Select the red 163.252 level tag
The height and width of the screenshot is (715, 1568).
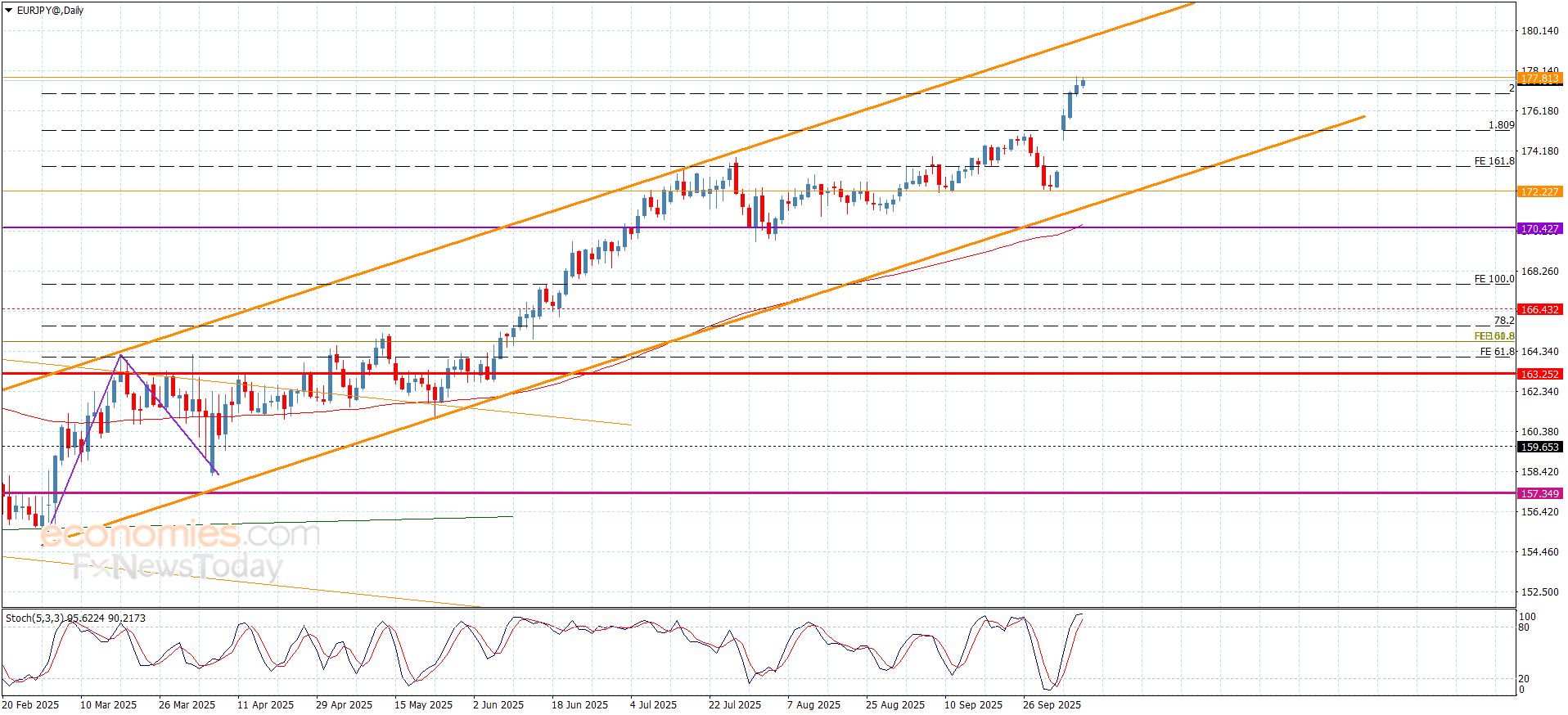[x=1539, y=374]
